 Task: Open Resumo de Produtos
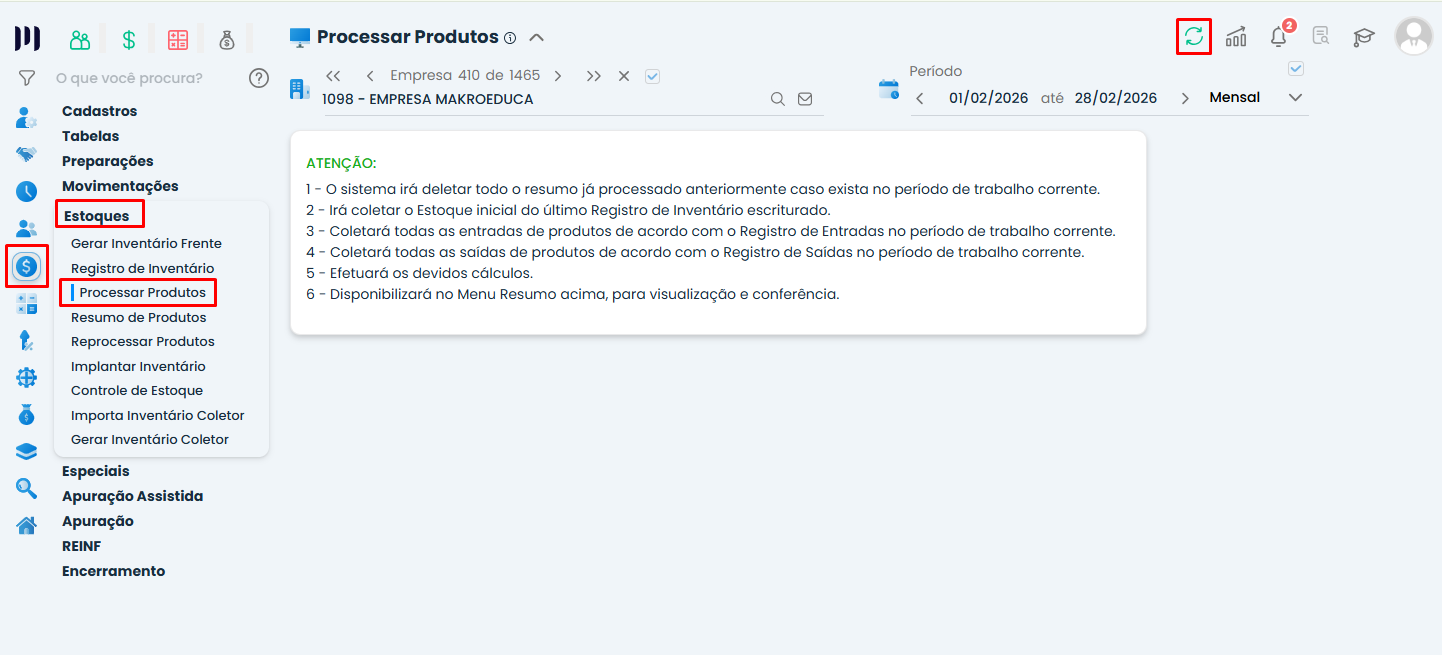pos(139,317)
